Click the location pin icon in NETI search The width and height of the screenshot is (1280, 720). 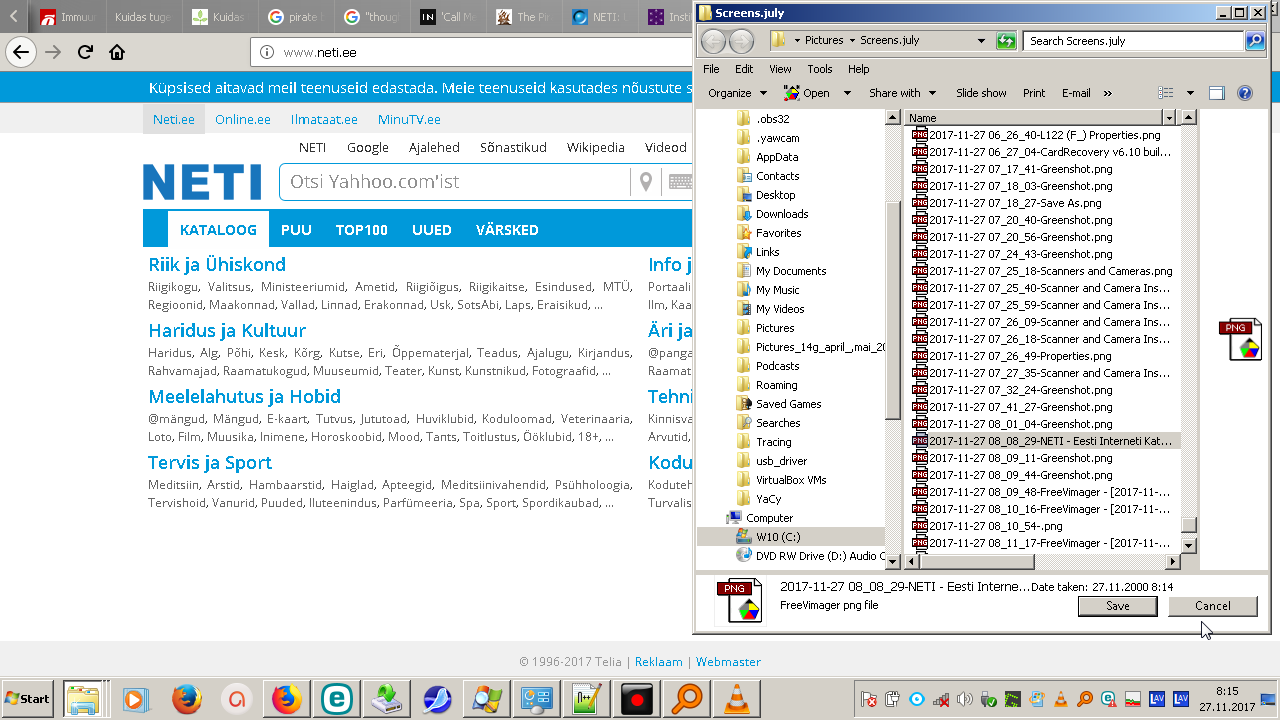coord(646,182)
